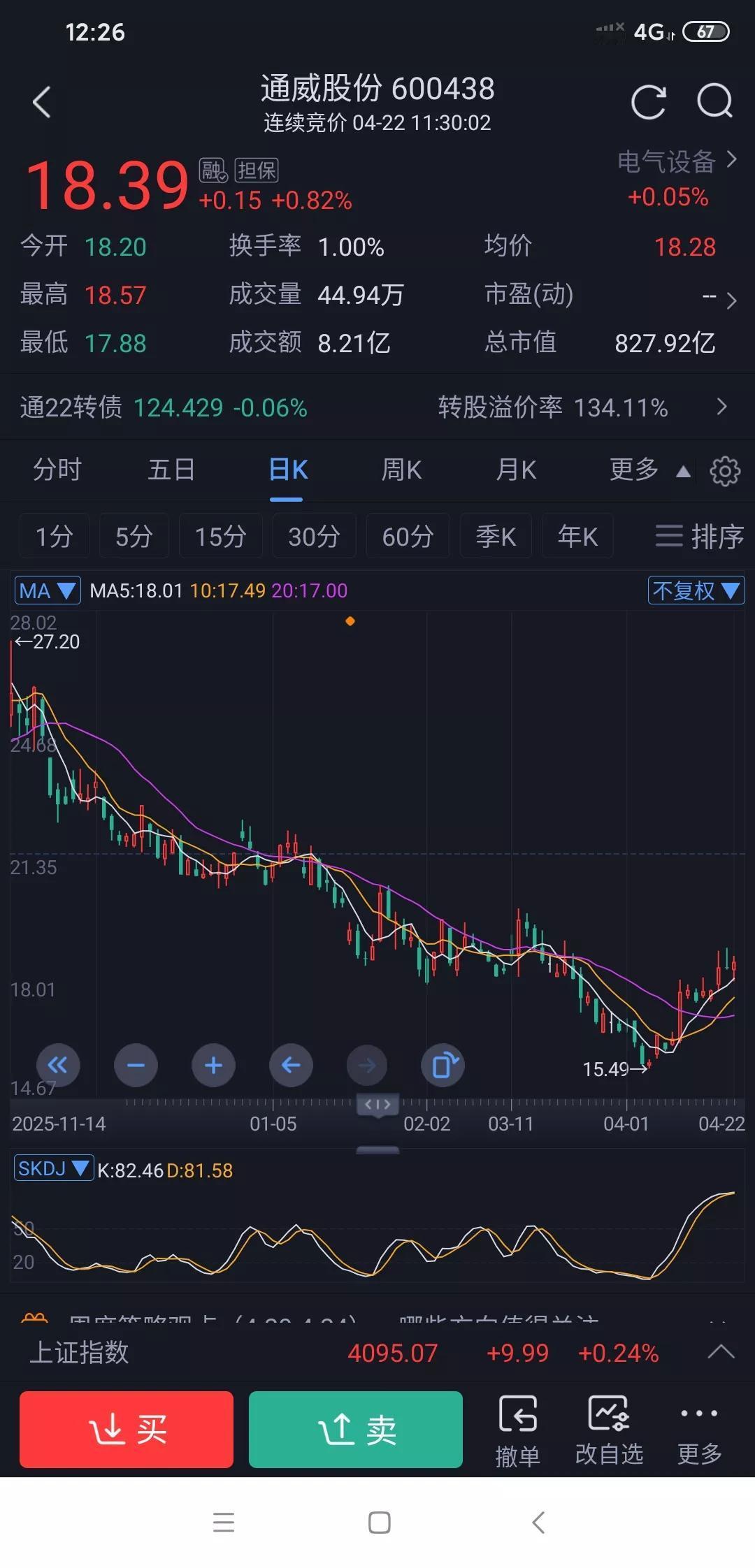Image resolution: width=755 pixels, height=1568 pixels.
Task: Tap the red 买 buy button
Action: click(127, 1429)
